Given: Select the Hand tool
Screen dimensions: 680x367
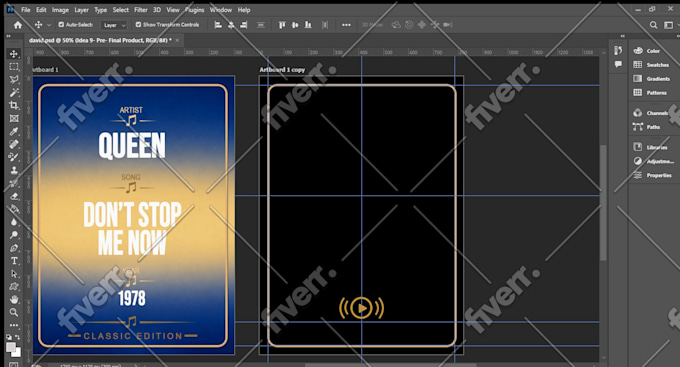Looking at the screenshot, I should (x=14, y=299).
